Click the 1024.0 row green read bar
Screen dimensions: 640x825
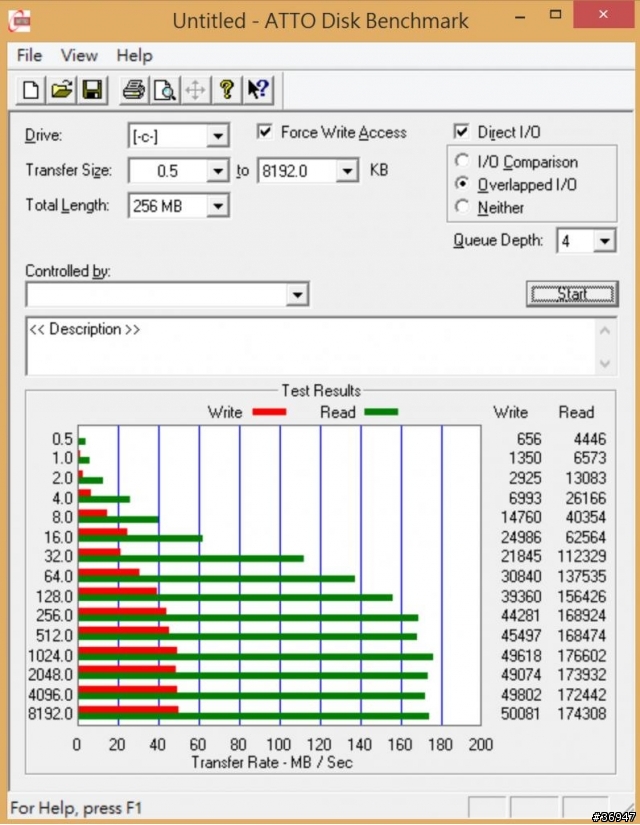[x=256, y=657]
